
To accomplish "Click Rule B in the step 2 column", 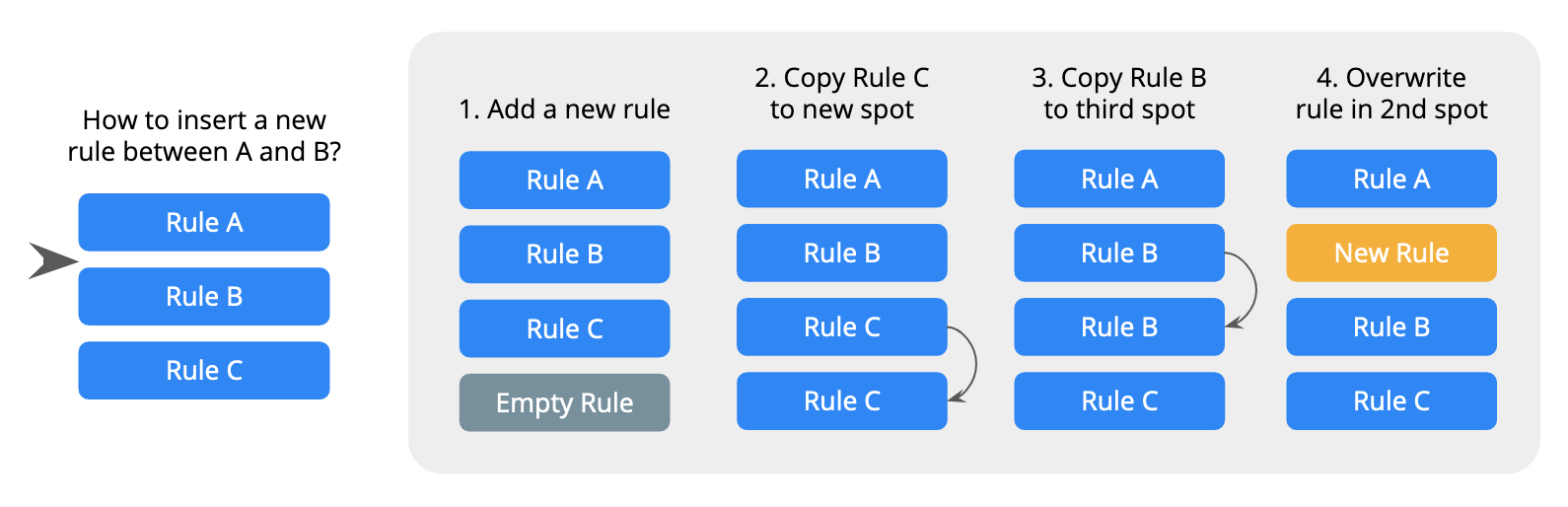I will tap(841, 253).
